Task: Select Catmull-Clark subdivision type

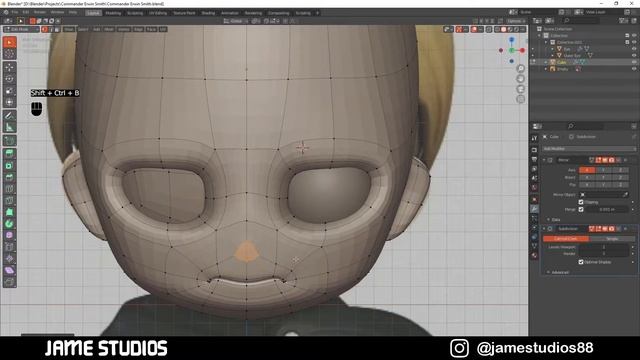Action: (566, 239)
